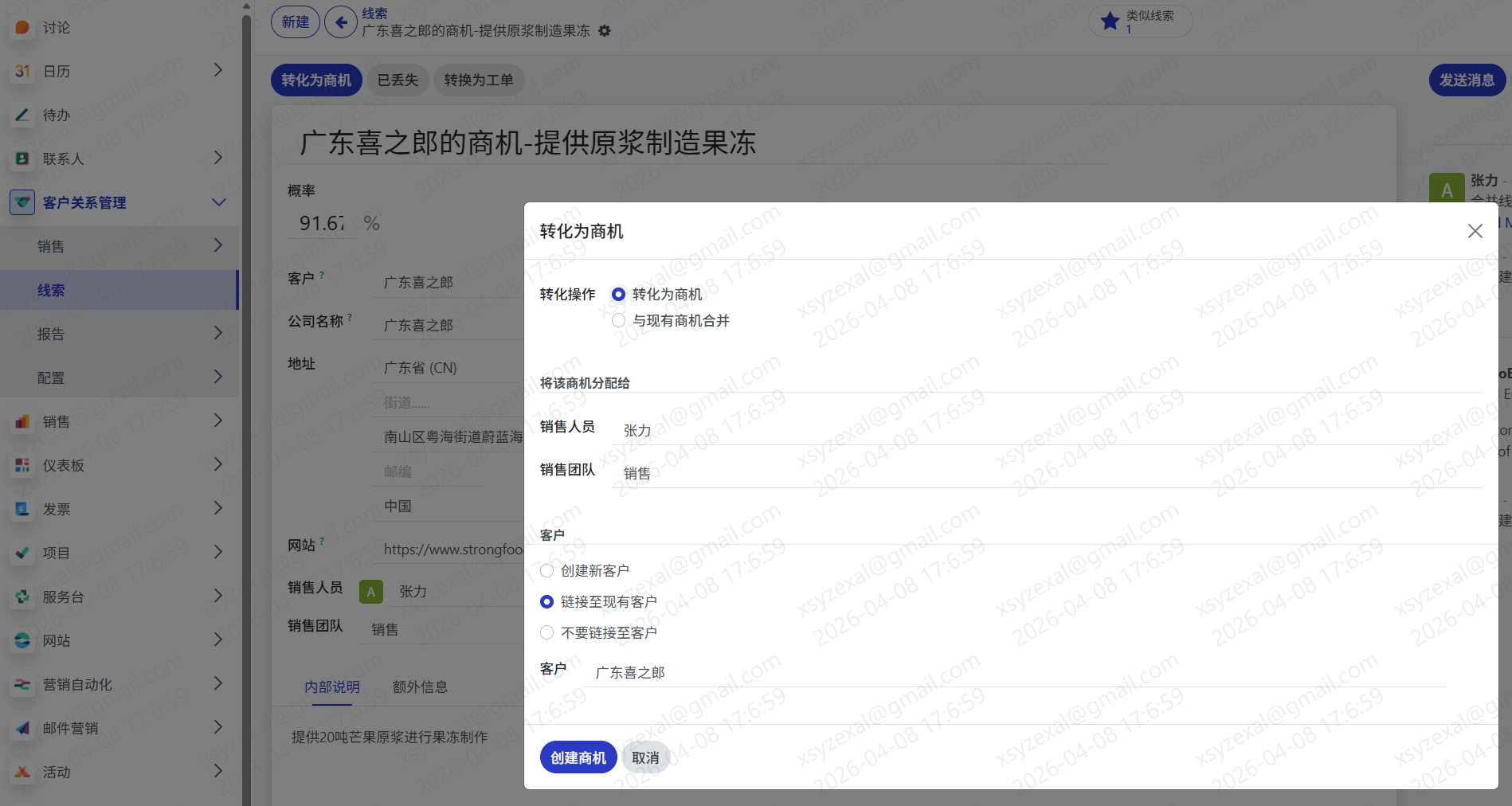Open the Events (活动) icon
The image size is (1512, 806).
click(22, 773)
